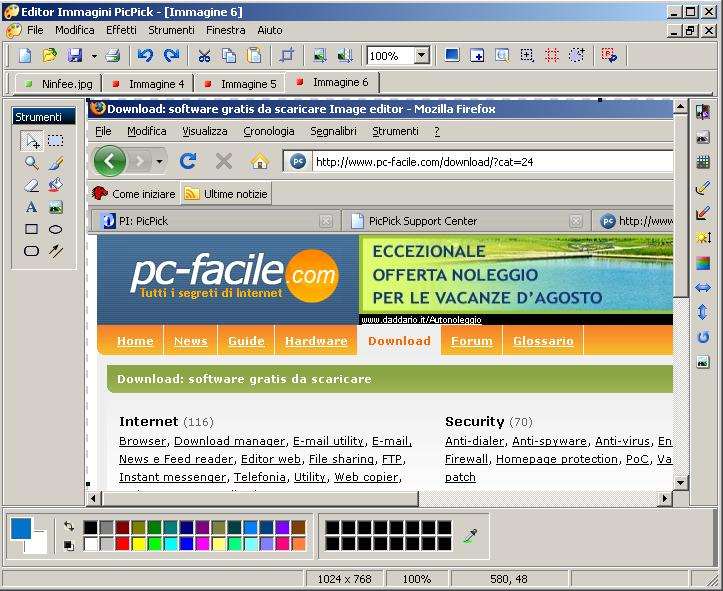Open the 100% zoom dropdown
The width and height of the screenshot is (723, 591).
421,56
